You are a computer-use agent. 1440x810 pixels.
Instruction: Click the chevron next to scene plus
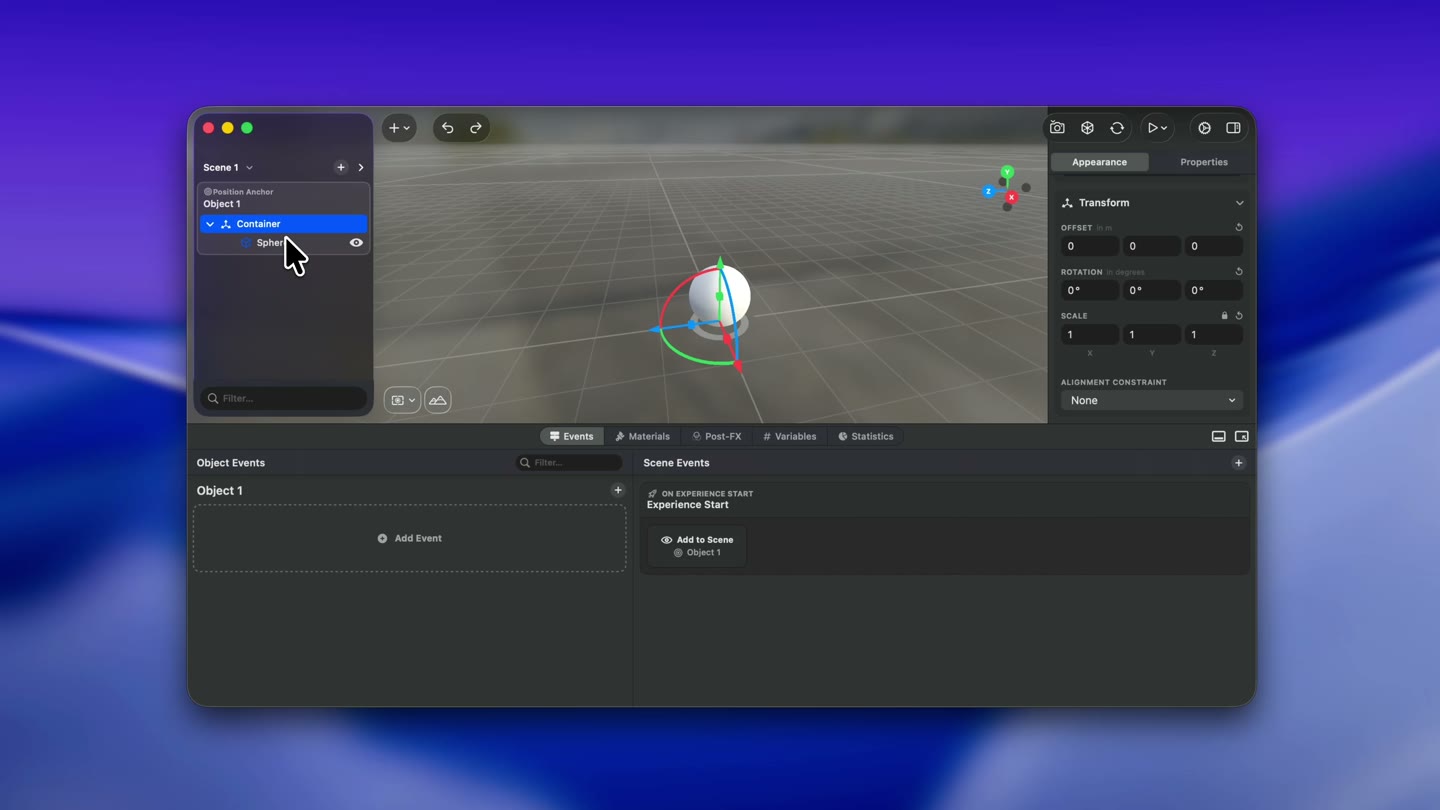[x=361, y=168]
